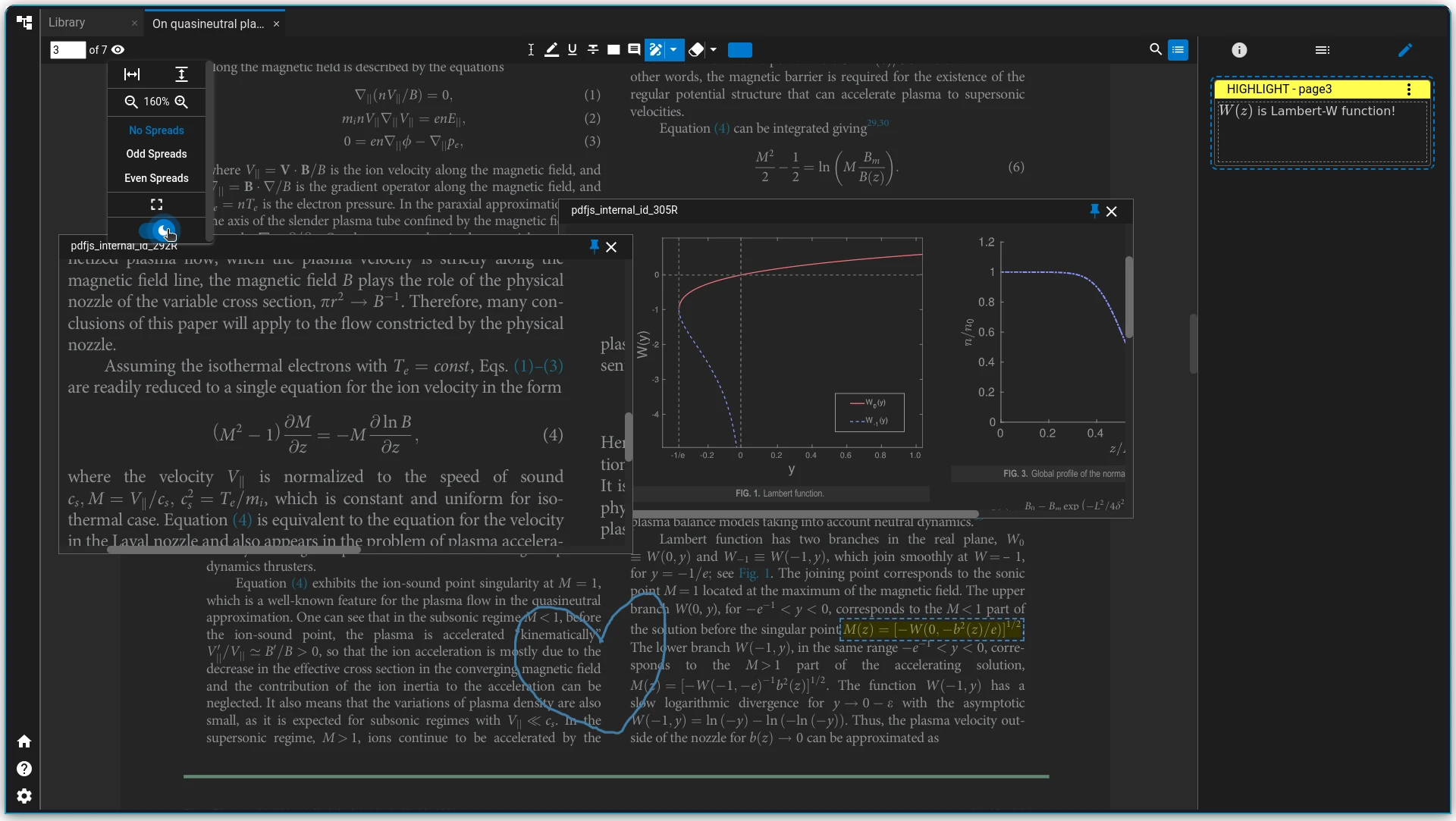This screenshot has width=1456, height=821.
Task: Open the document info panel
Action: [1239, 50]
